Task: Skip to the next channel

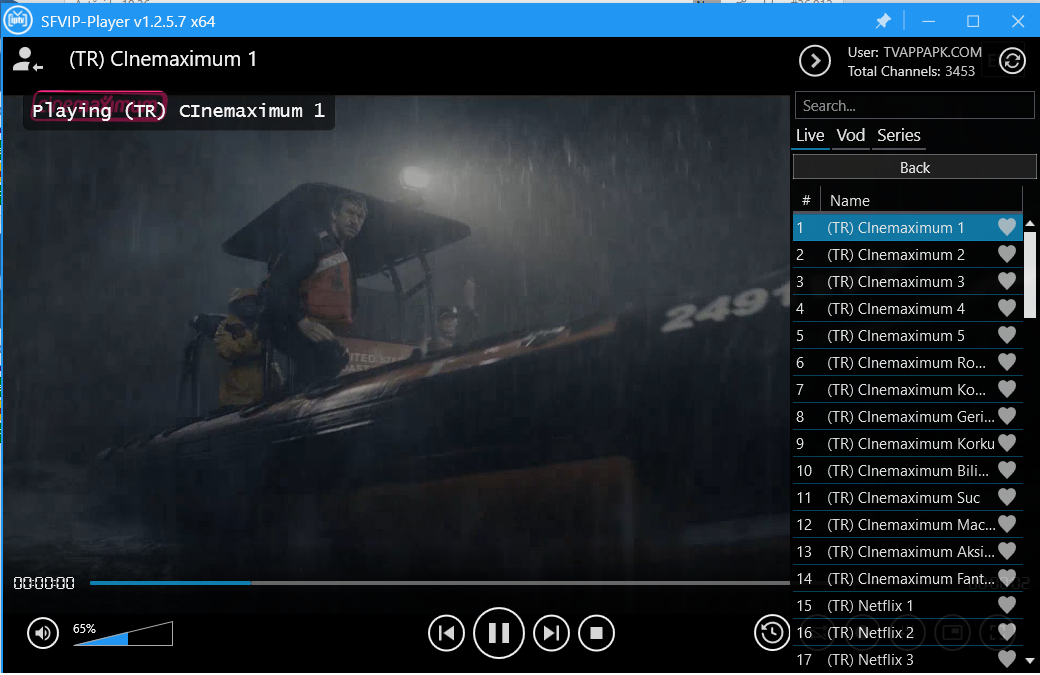Action: click(x=551, y=633)
